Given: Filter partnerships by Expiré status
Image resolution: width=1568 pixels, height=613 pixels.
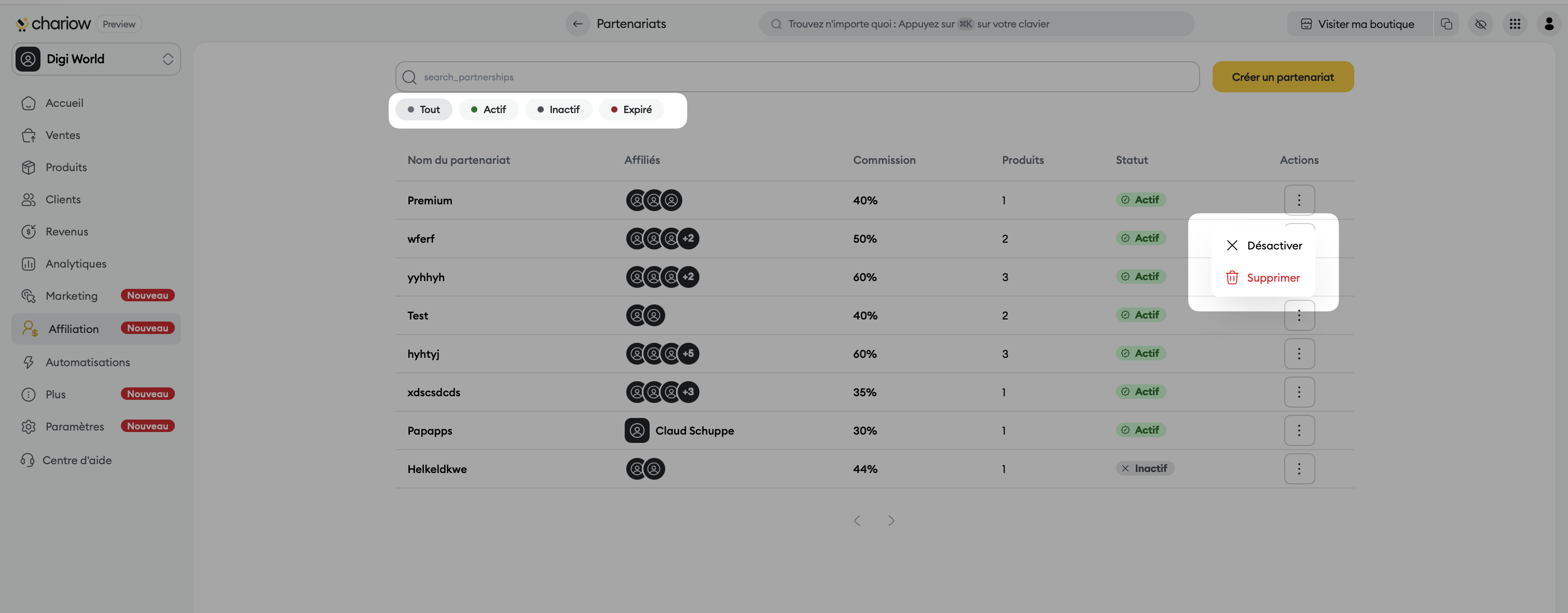Looking at the screenshot, I should coord(631,109).
